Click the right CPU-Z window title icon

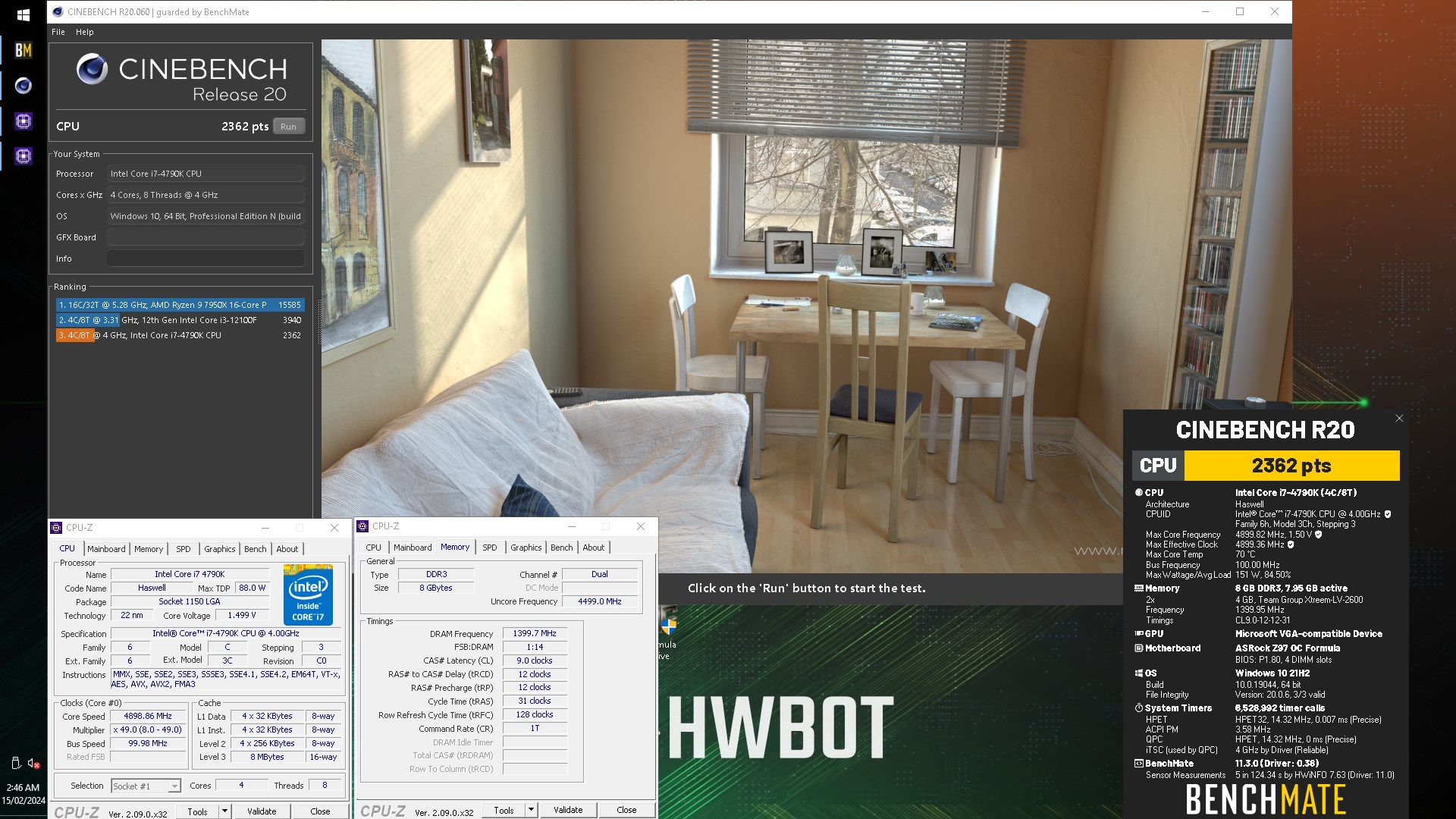pos(362,526)
